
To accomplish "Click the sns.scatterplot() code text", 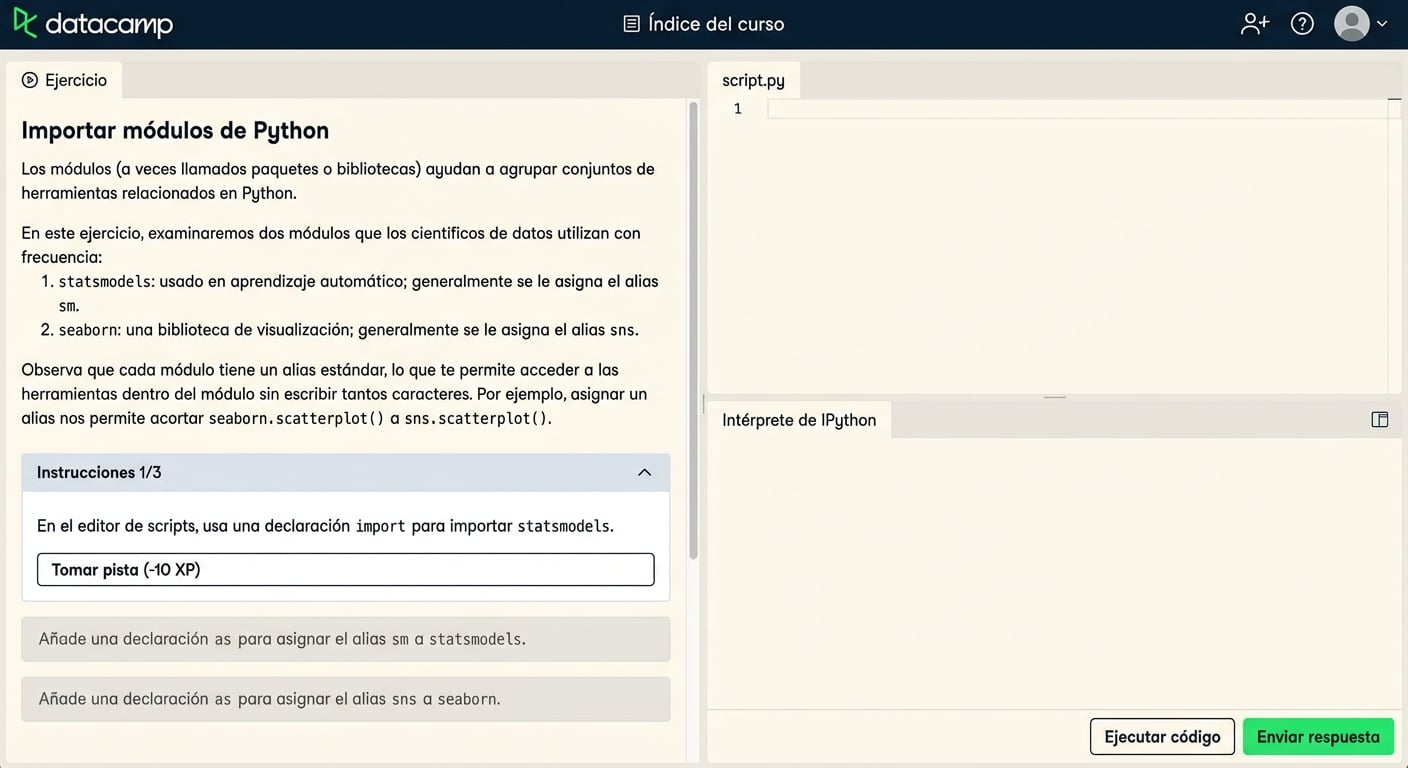I will [x=476, y=418].
